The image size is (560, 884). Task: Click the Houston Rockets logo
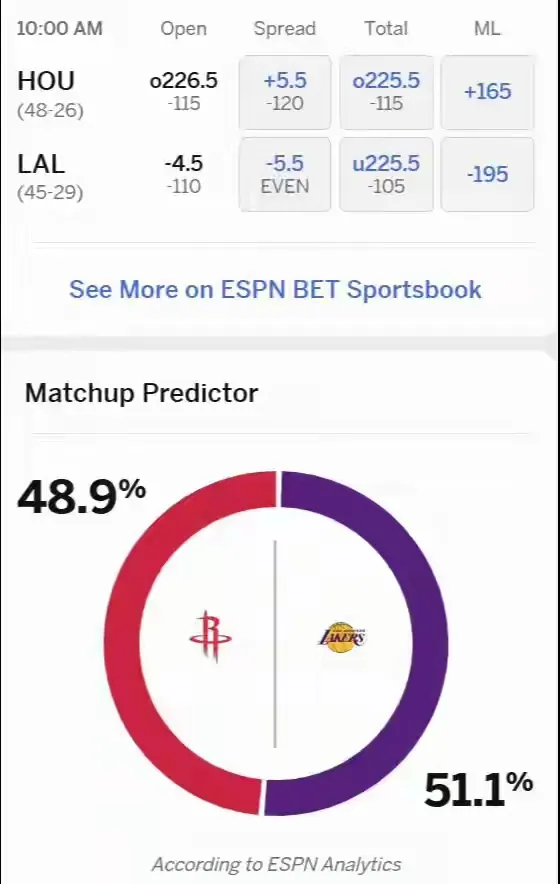tap(210, 636)
